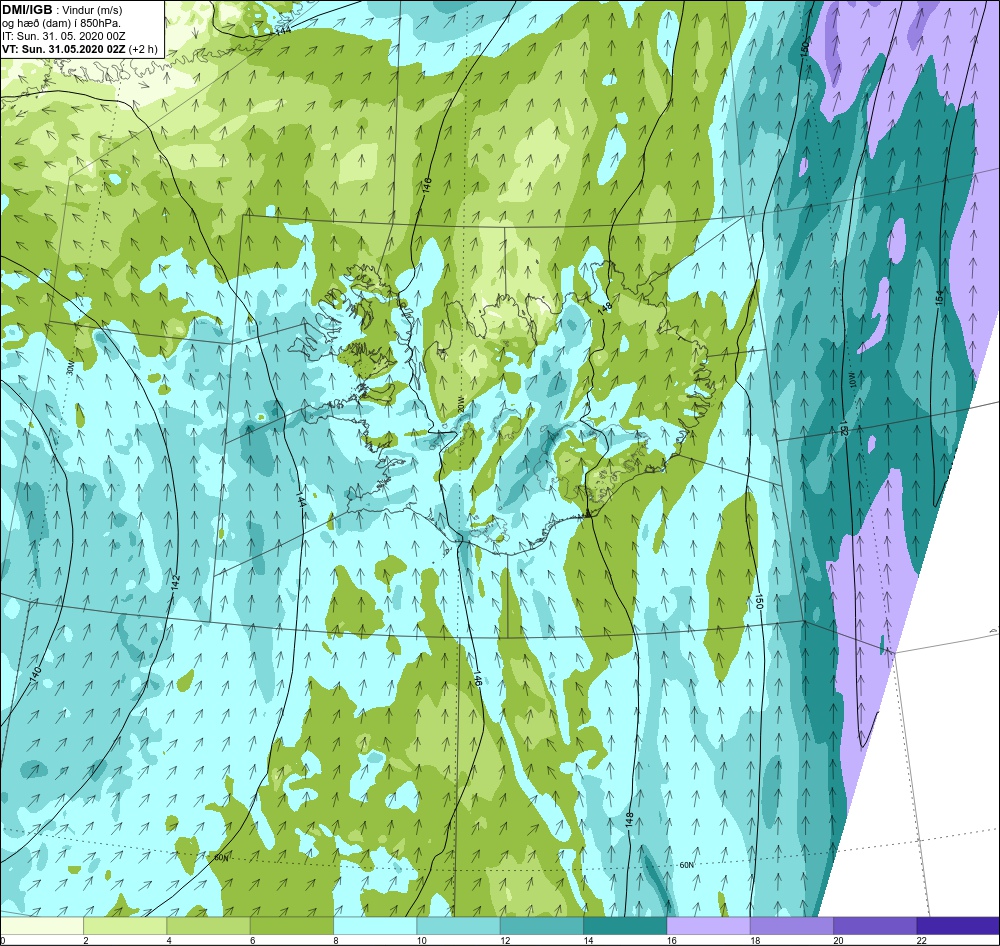Click the DMI/IGB title text
Viewport: 1000px width, 946px height.
click(x=27, y=10)
